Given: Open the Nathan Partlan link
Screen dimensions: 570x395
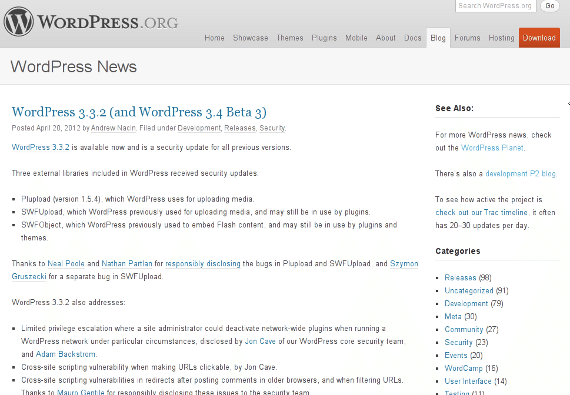Looking at the screenshot, I should (127, 263).
